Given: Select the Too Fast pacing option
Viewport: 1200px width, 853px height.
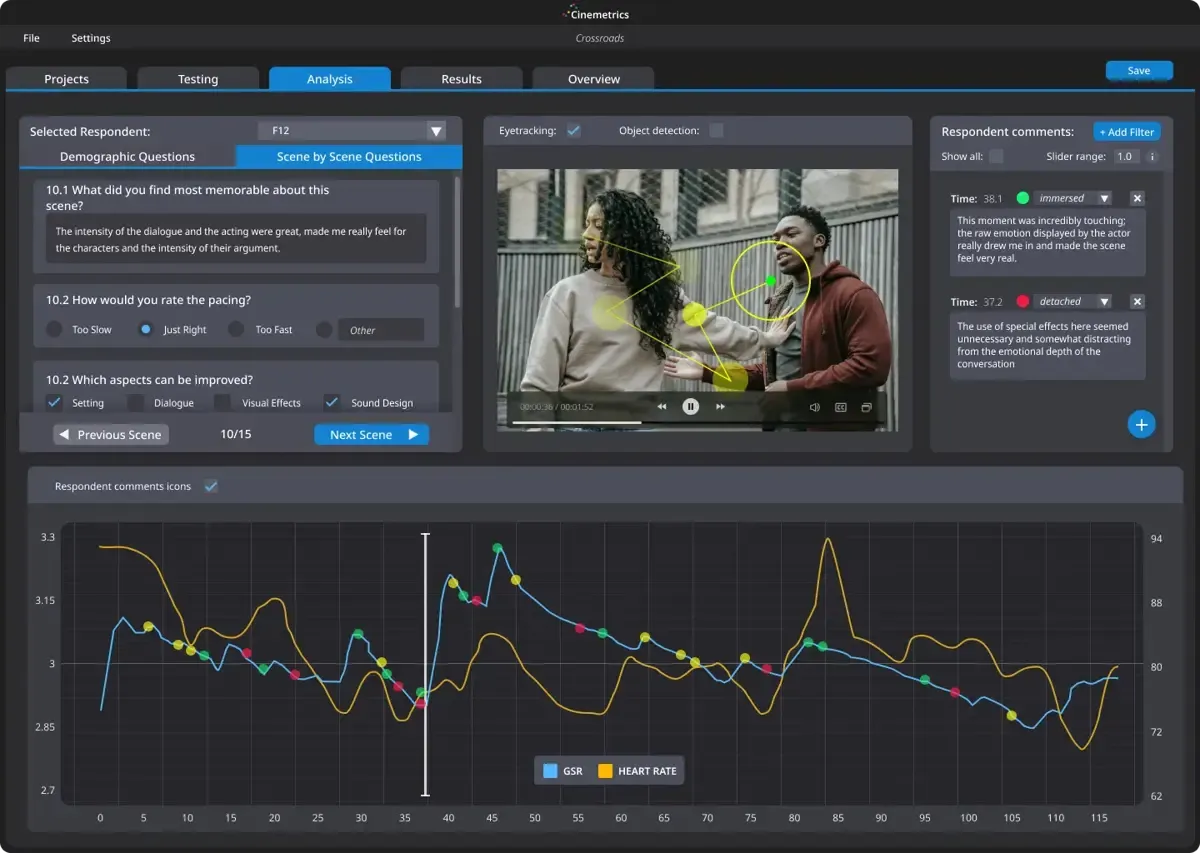Looking at the screenshot, I should click(237, 329).
